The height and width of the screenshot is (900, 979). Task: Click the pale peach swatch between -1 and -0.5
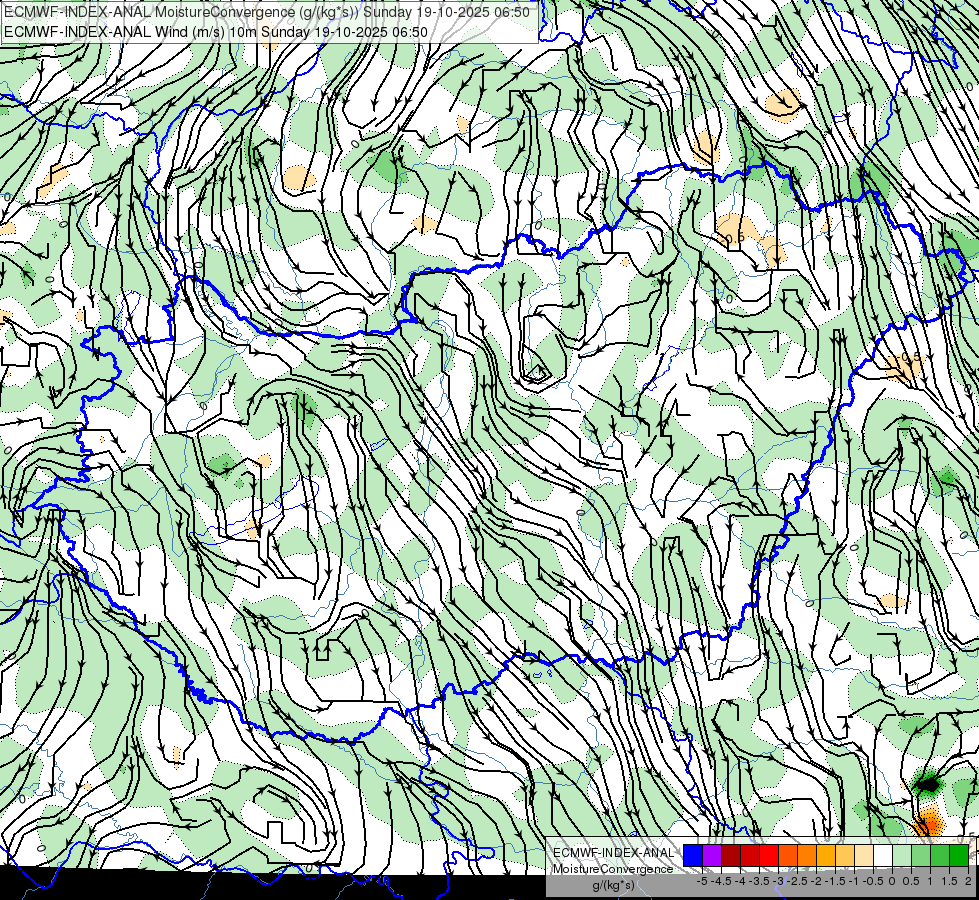coord(864,856)
